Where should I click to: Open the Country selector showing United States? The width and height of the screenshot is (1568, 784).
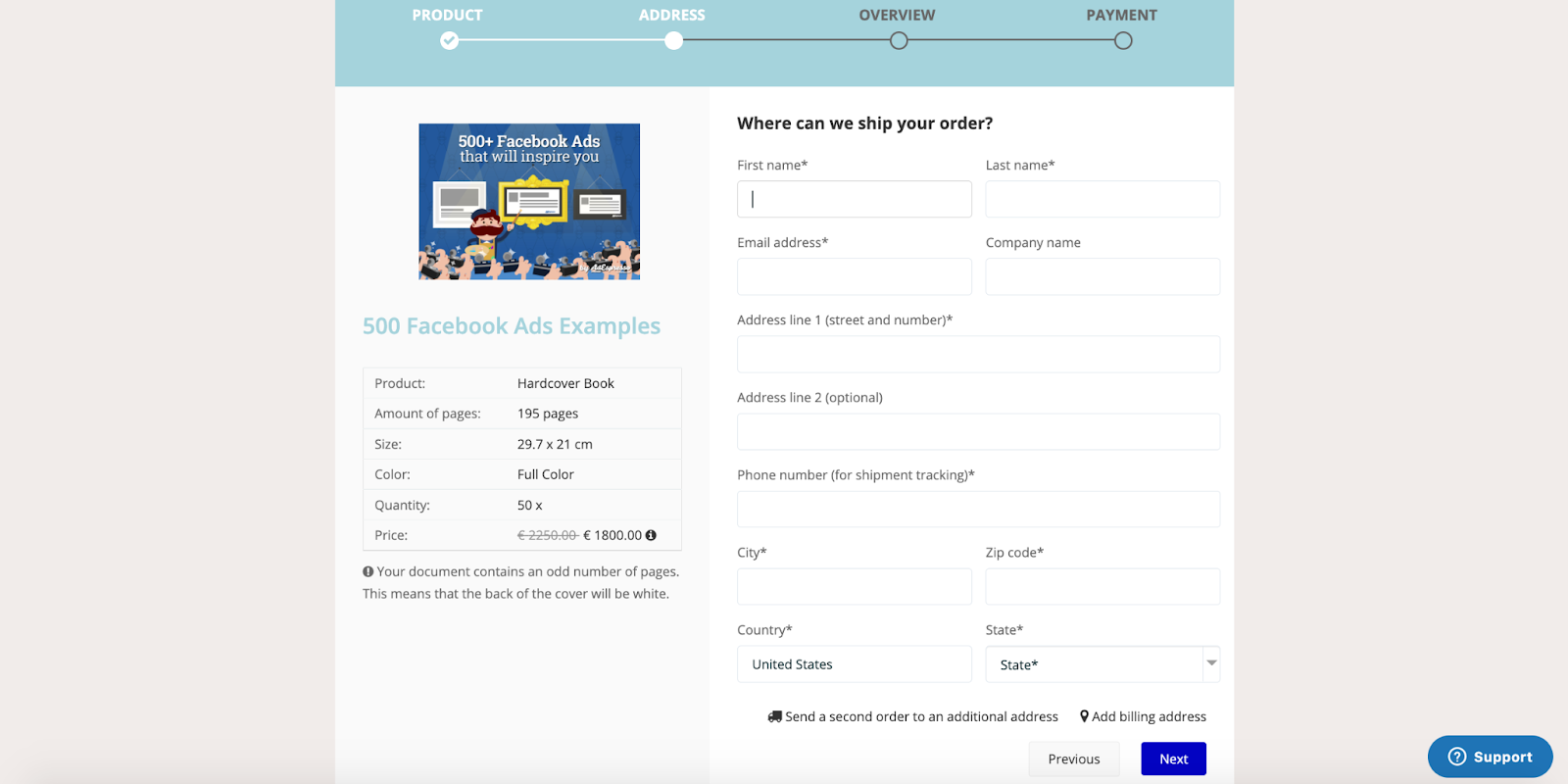pyautogui.click(x=855, y=664)
